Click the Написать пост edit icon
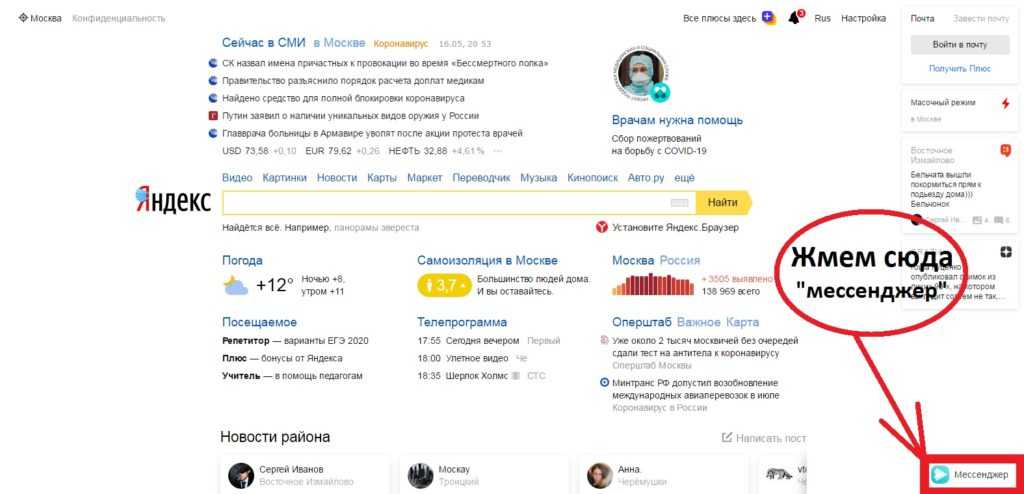This screenshot has width=1024, height=494. click(x=727, y=438)
